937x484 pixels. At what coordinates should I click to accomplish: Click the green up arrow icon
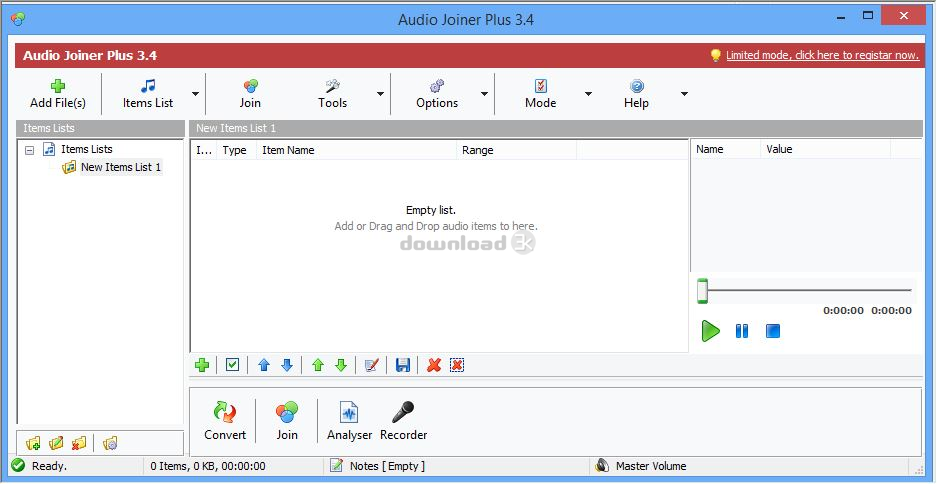318,365
